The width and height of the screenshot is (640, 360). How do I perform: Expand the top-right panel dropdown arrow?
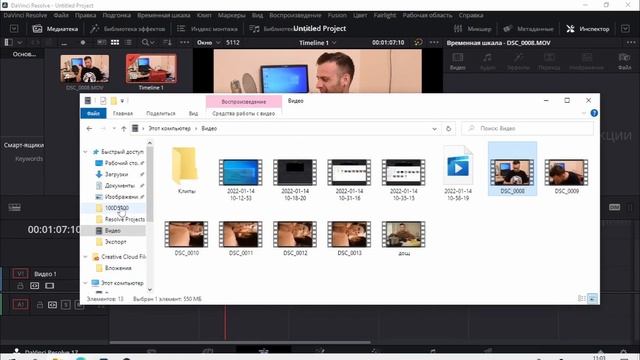click(625, 29)
